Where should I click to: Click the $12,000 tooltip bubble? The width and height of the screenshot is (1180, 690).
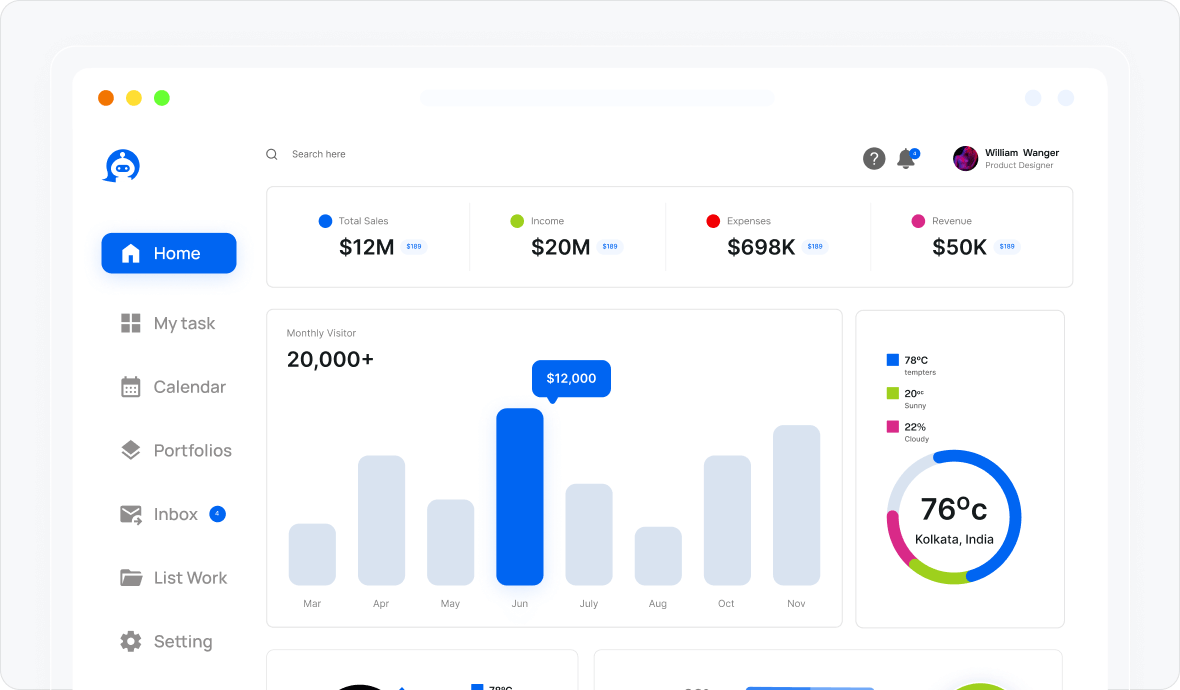[x=571, y=378]
